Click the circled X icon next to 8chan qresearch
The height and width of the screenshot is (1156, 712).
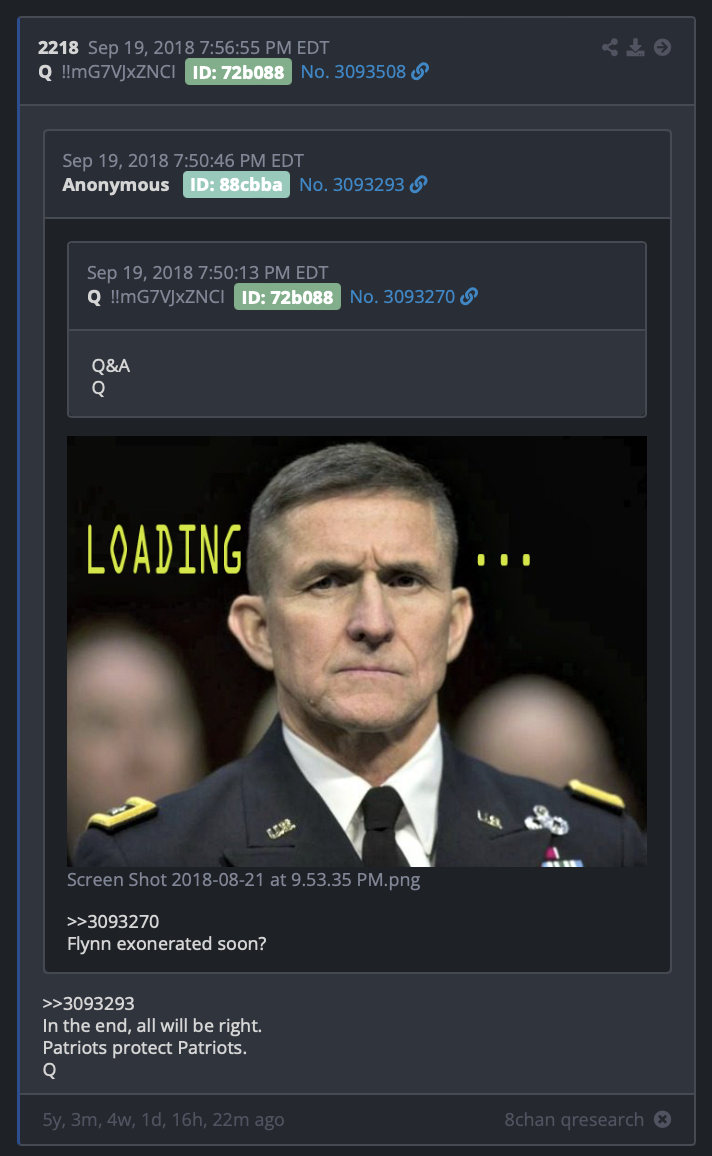(x=663, y=1119)
